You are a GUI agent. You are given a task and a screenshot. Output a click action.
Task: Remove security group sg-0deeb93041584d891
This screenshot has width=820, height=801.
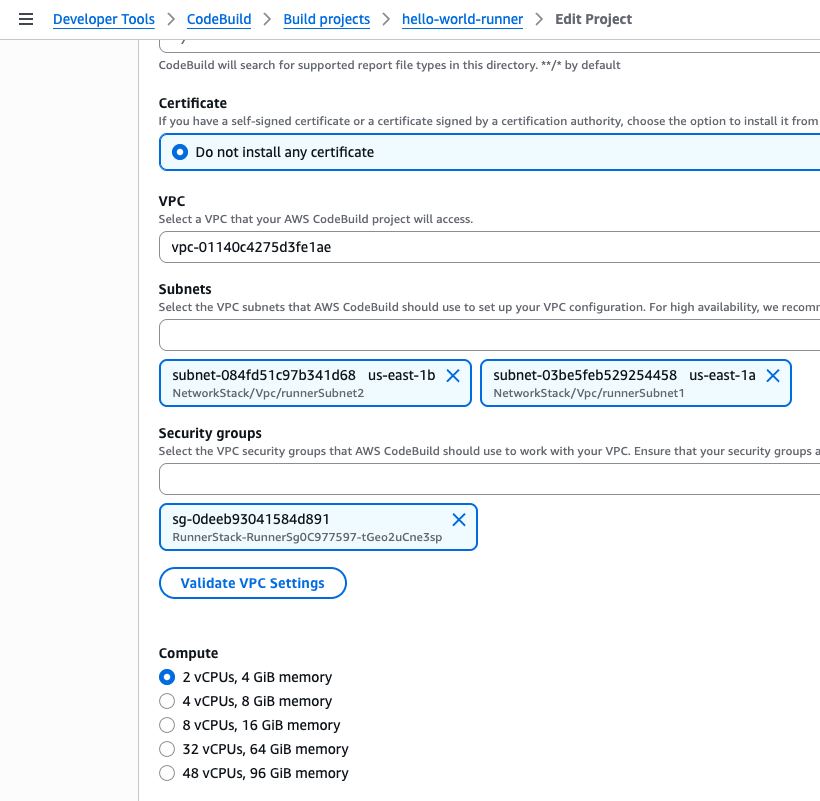pos(459,520)
